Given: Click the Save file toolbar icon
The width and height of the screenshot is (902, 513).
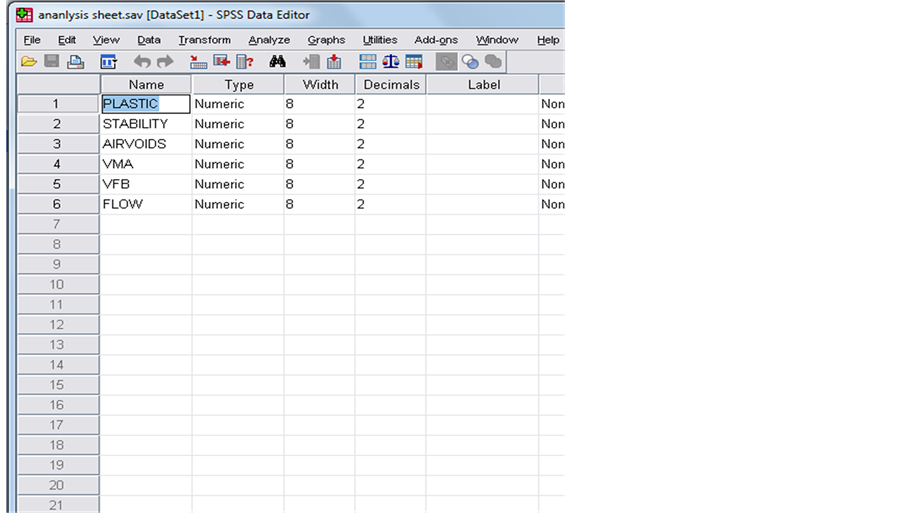Looking at the screenshot, I should (51, 62).
